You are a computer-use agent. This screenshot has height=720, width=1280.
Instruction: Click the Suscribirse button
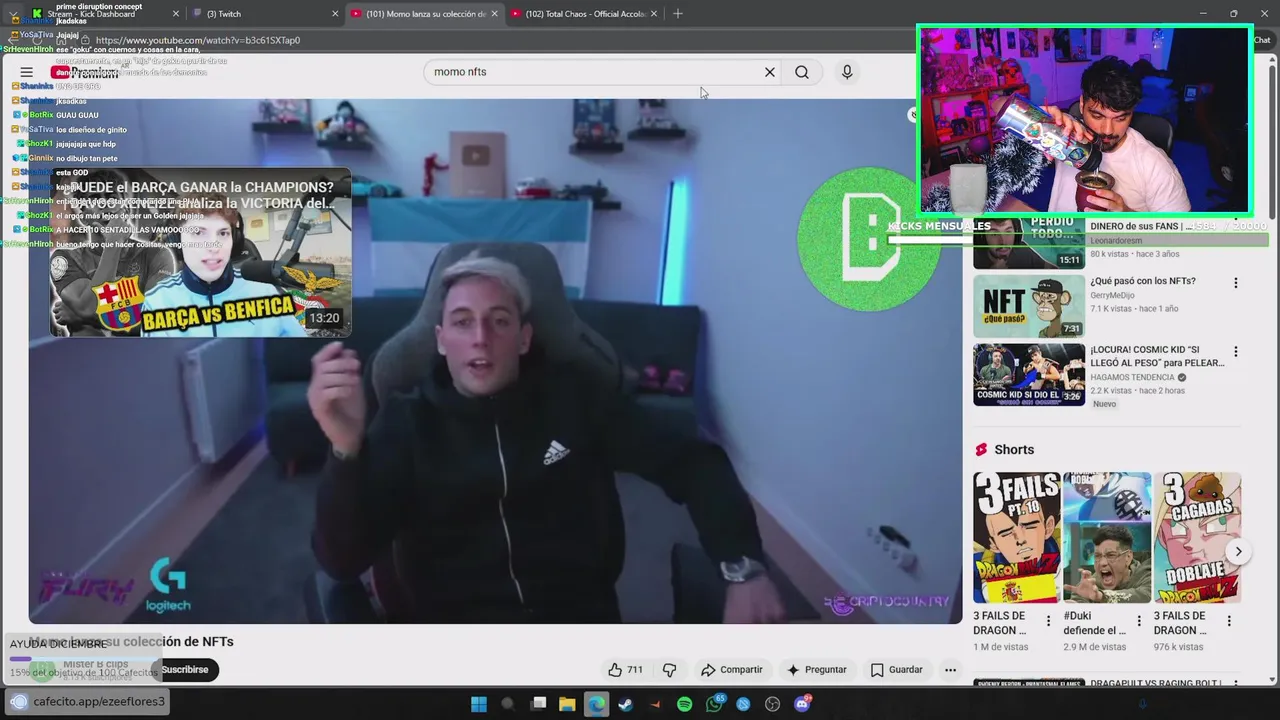point(185,670)
